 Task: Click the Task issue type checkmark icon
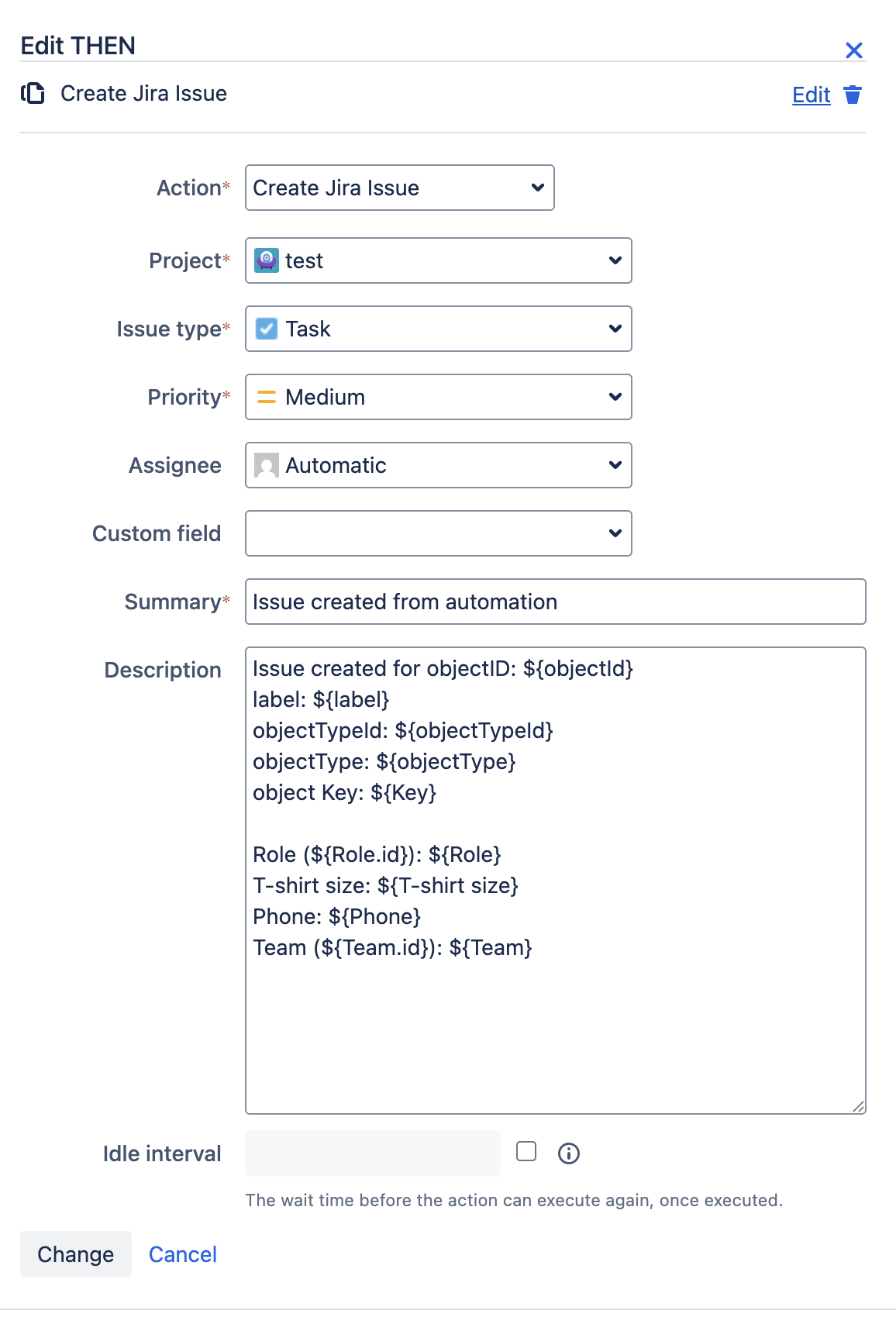(267, 329)
